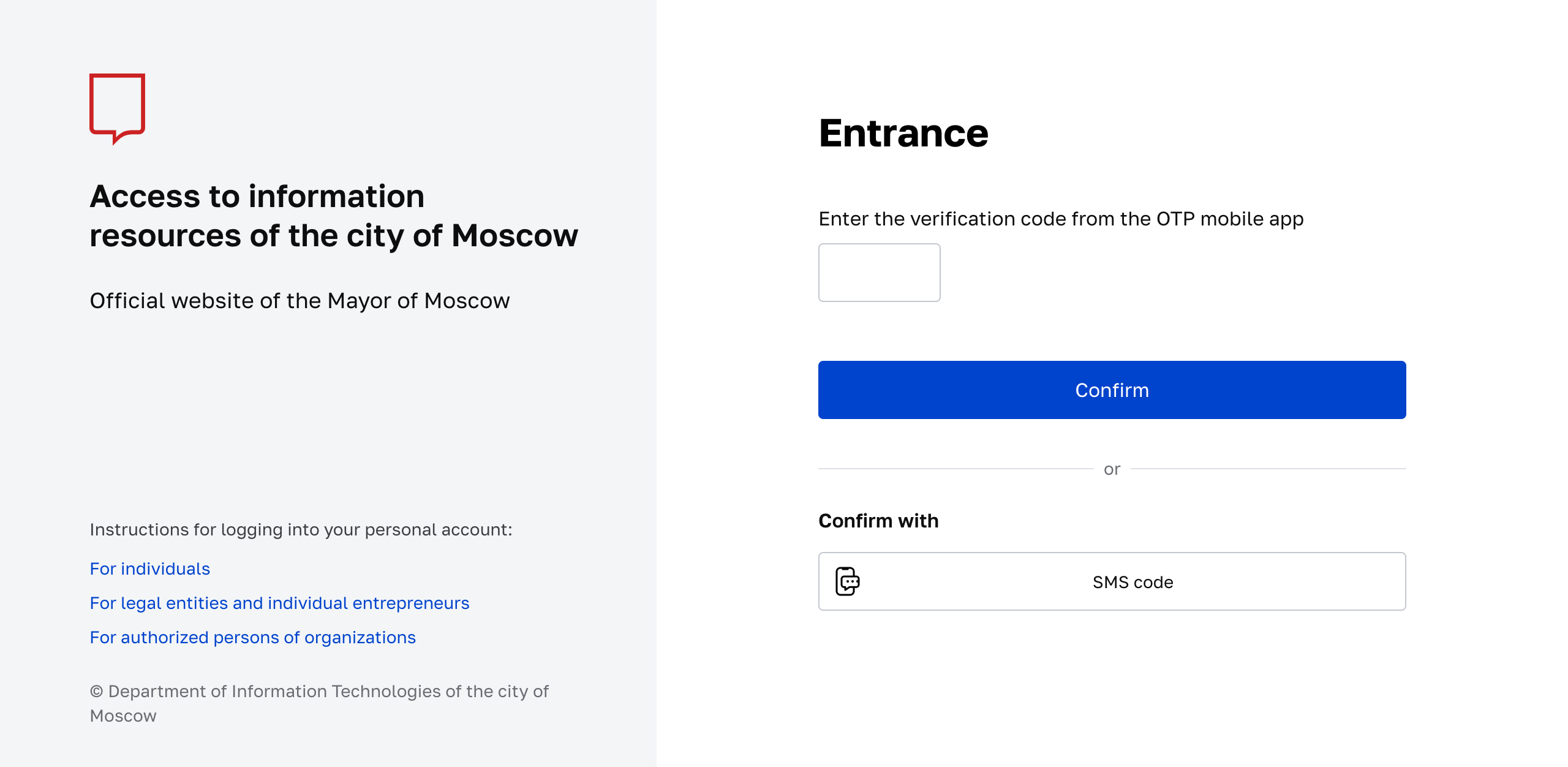
Task: Select the verification code prompt text
Action: coord(1061,218)
